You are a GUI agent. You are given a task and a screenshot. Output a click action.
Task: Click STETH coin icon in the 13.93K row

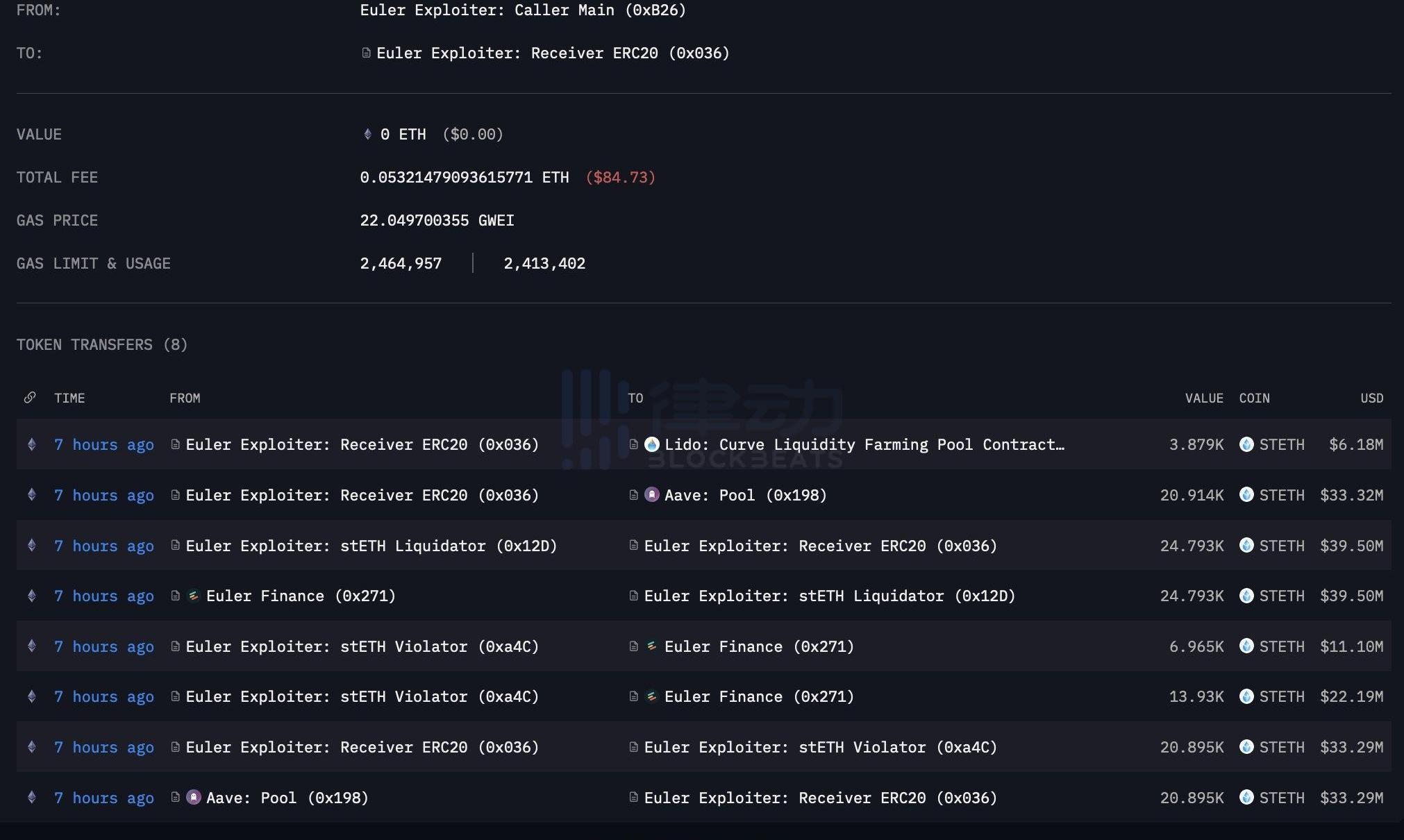pyautogui.click(x=1246, y=696)
